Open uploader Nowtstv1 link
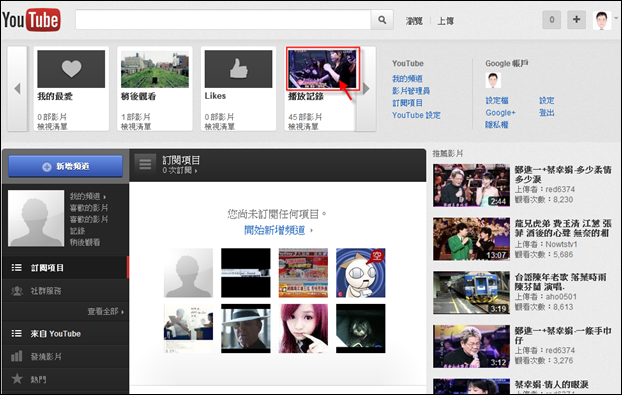The height and width of the screenshot is (395, 622). click(561, 244)
